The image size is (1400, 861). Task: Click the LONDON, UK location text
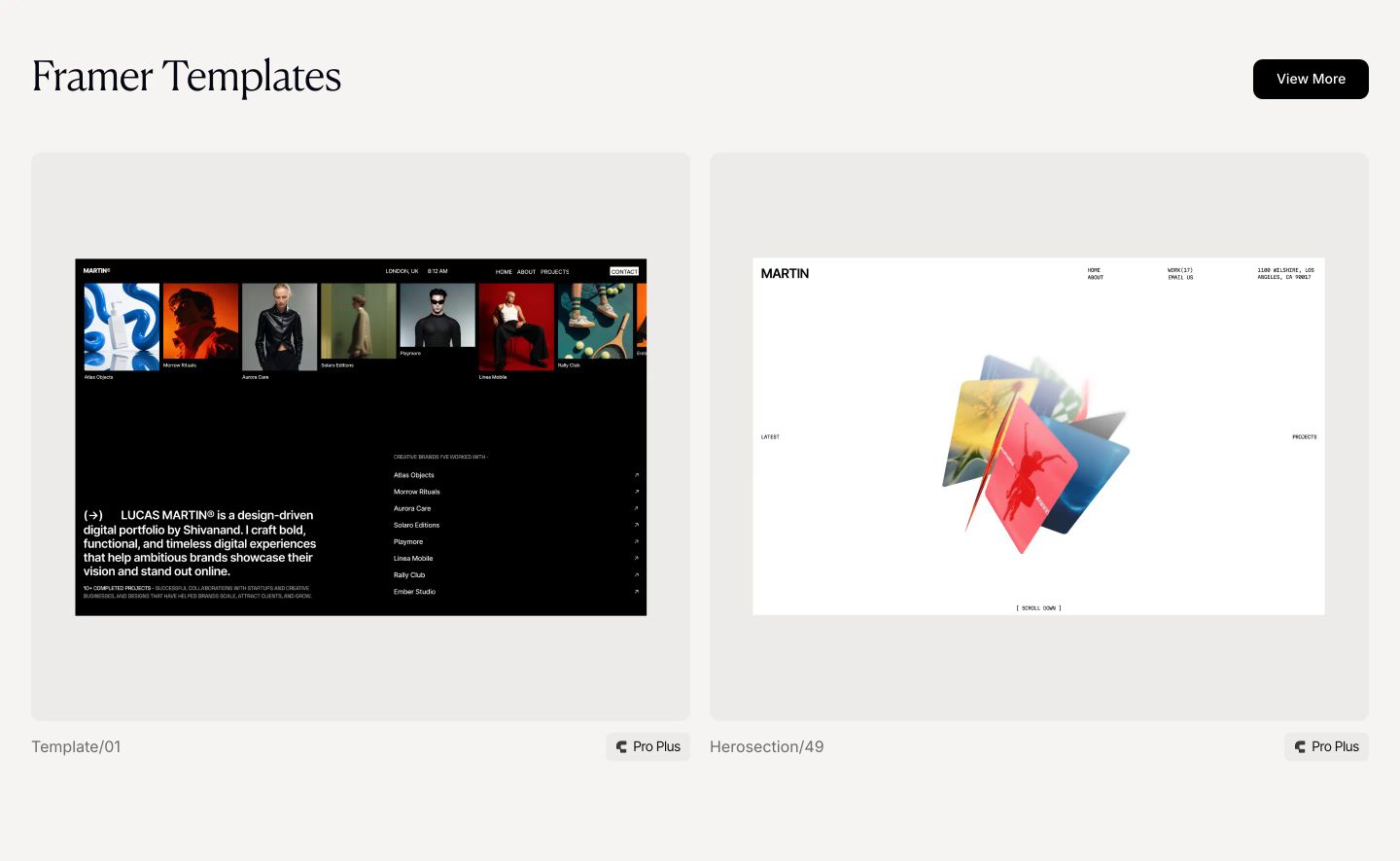(402, 271)
